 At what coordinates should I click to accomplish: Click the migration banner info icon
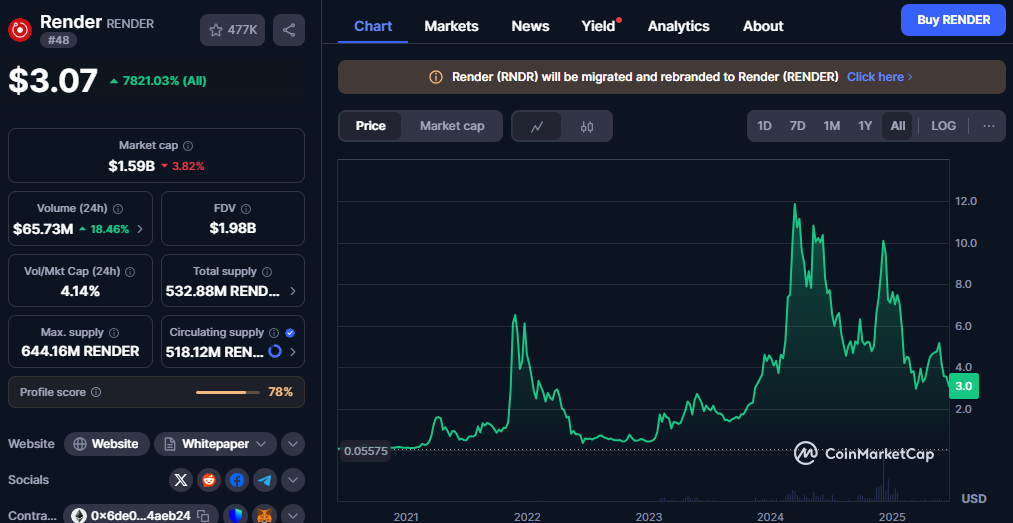coord(436,77)
